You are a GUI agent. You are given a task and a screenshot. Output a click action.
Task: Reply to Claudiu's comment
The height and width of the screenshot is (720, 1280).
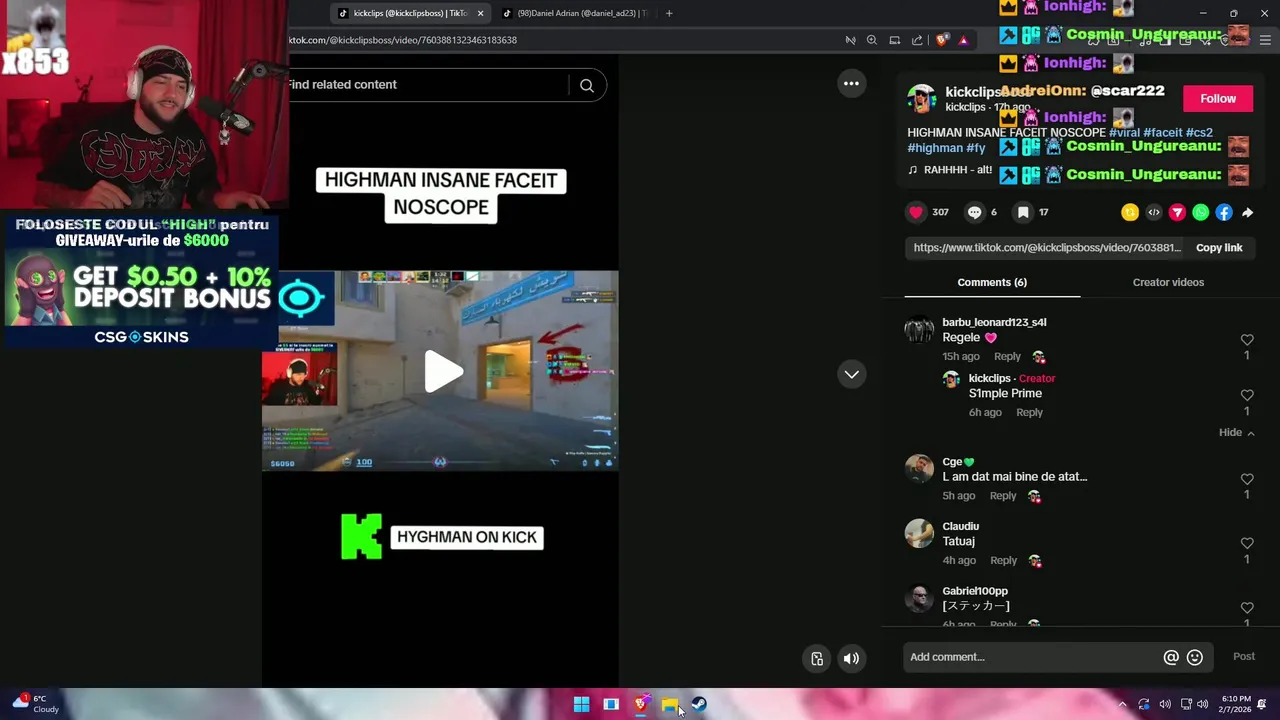coord(1003,560)
